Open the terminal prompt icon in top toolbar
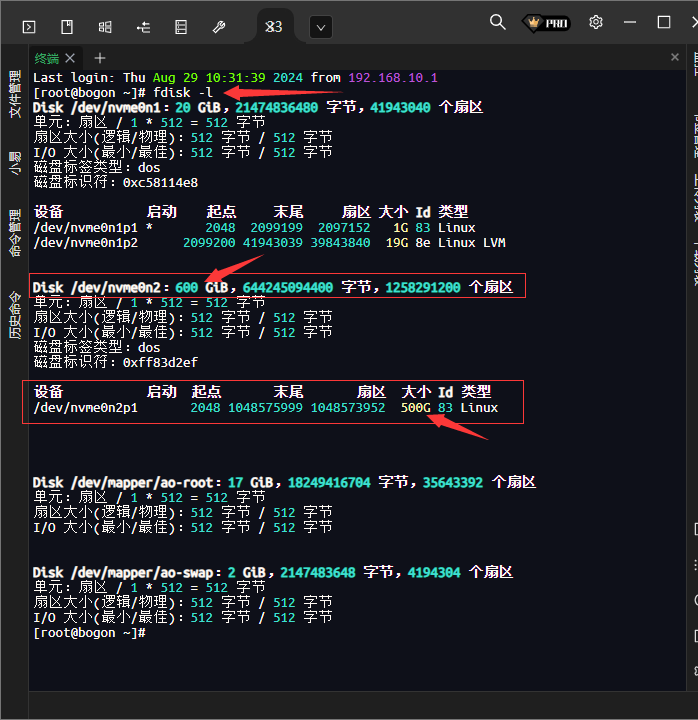The image size is (698, 720). point(29,27)
